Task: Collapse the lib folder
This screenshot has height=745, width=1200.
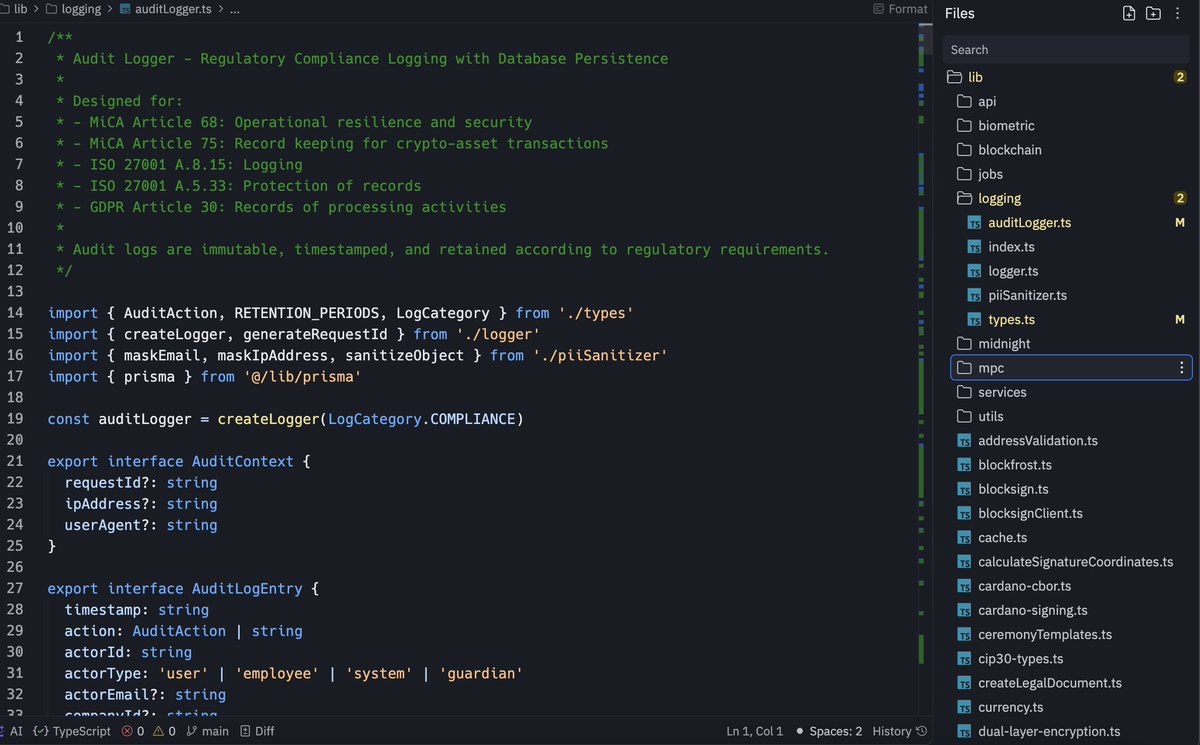Action: pos(1067,77)
